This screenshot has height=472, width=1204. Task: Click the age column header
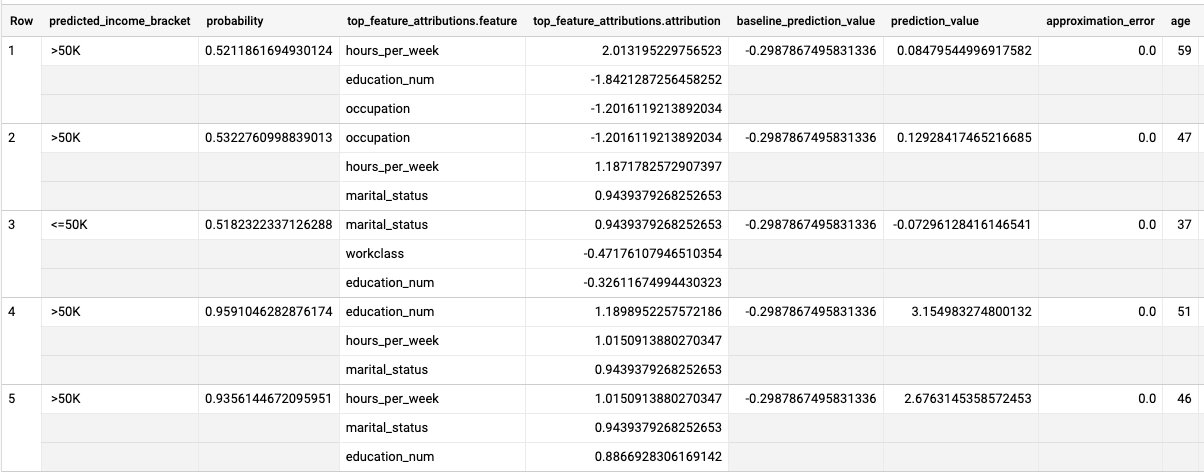1180,21
